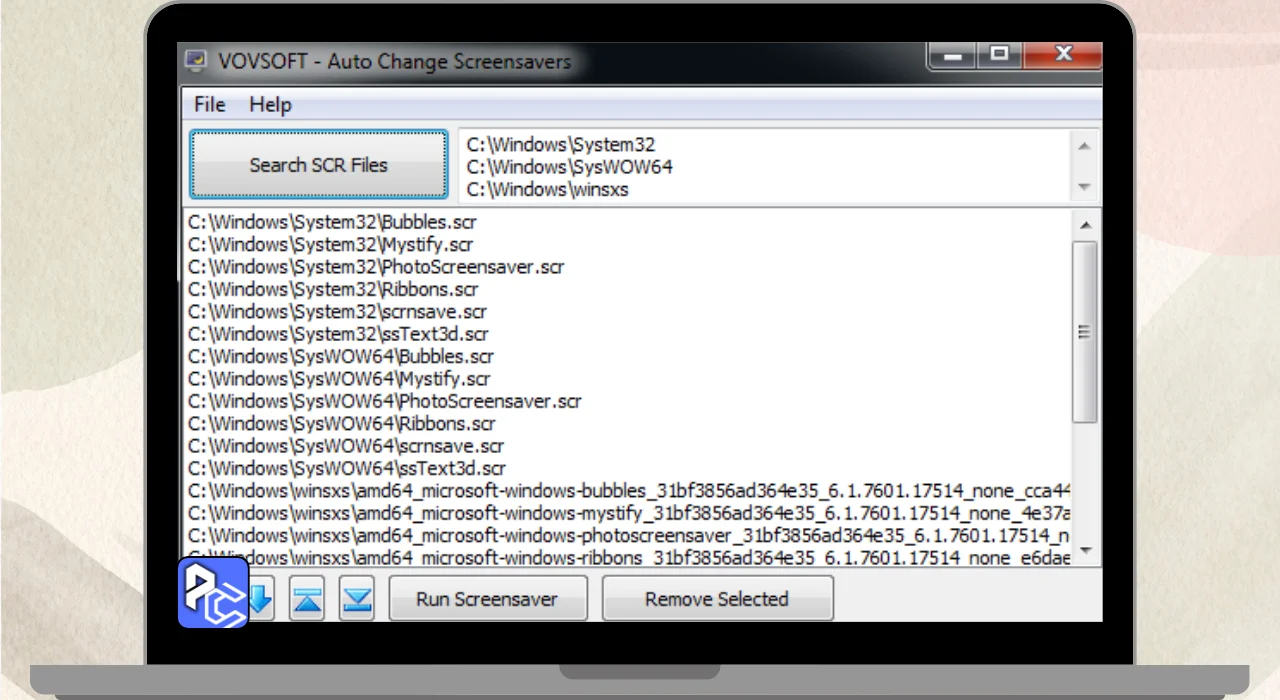Click the file list scroll-down arrow

click(1085, 552)
